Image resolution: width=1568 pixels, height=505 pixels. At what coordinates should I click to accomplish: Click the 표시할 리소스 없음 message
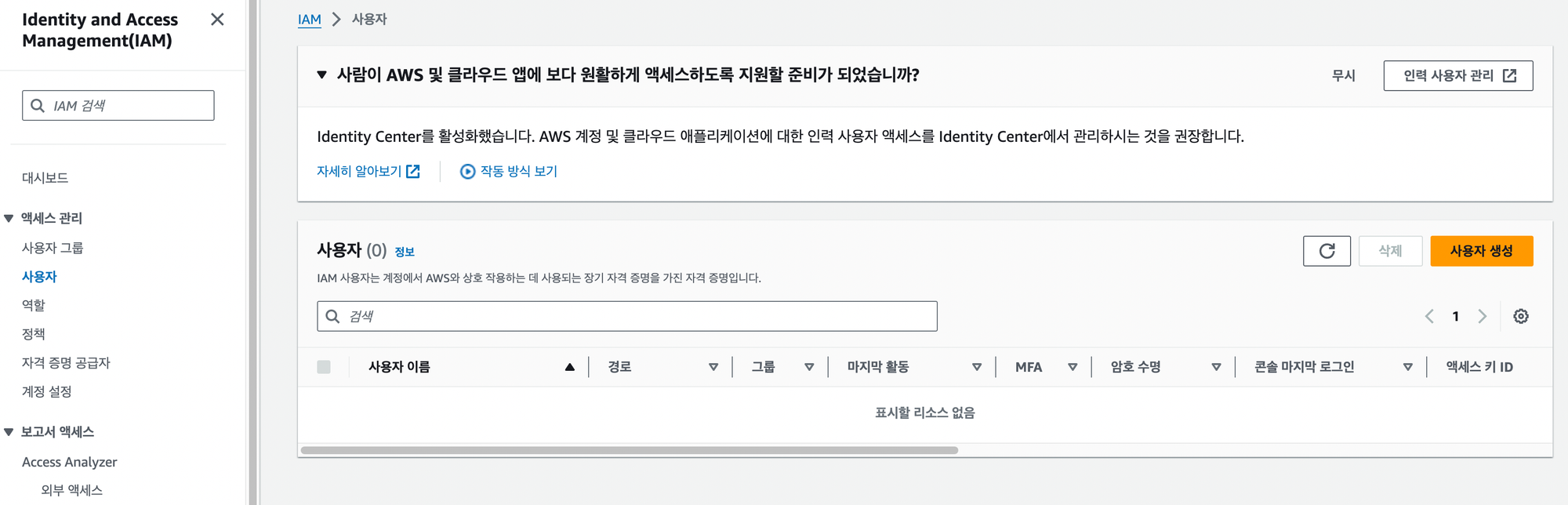tap(925, 412)
